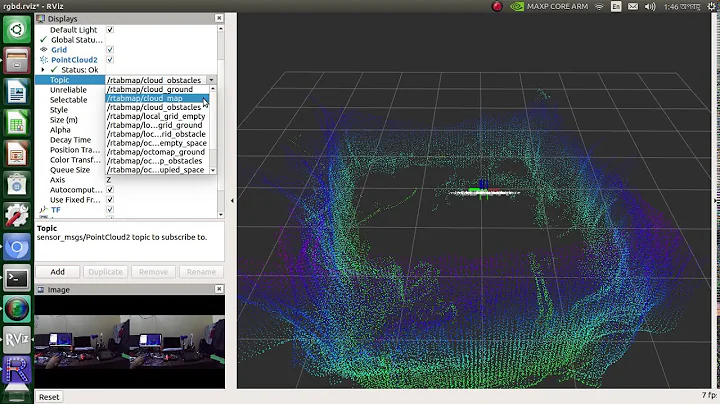Switch to the RViz dock icon

[x=17, y=340]
